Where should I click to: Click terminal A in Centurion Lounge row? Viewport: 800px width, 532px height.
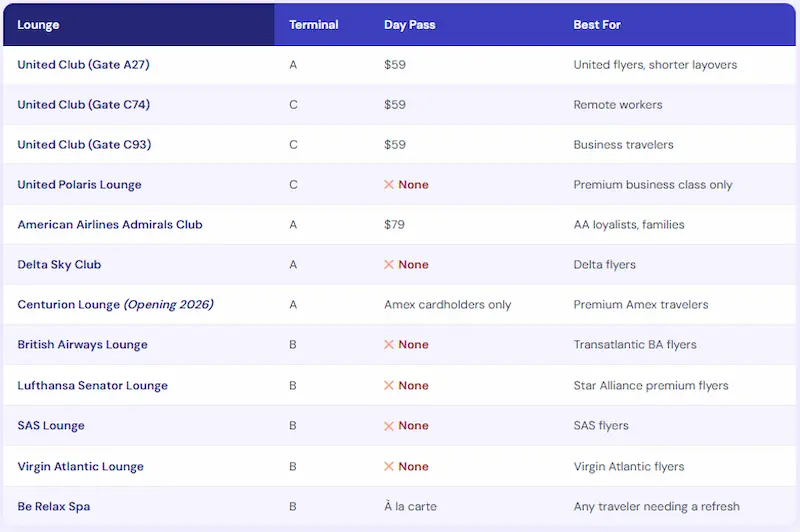(293, 305)
